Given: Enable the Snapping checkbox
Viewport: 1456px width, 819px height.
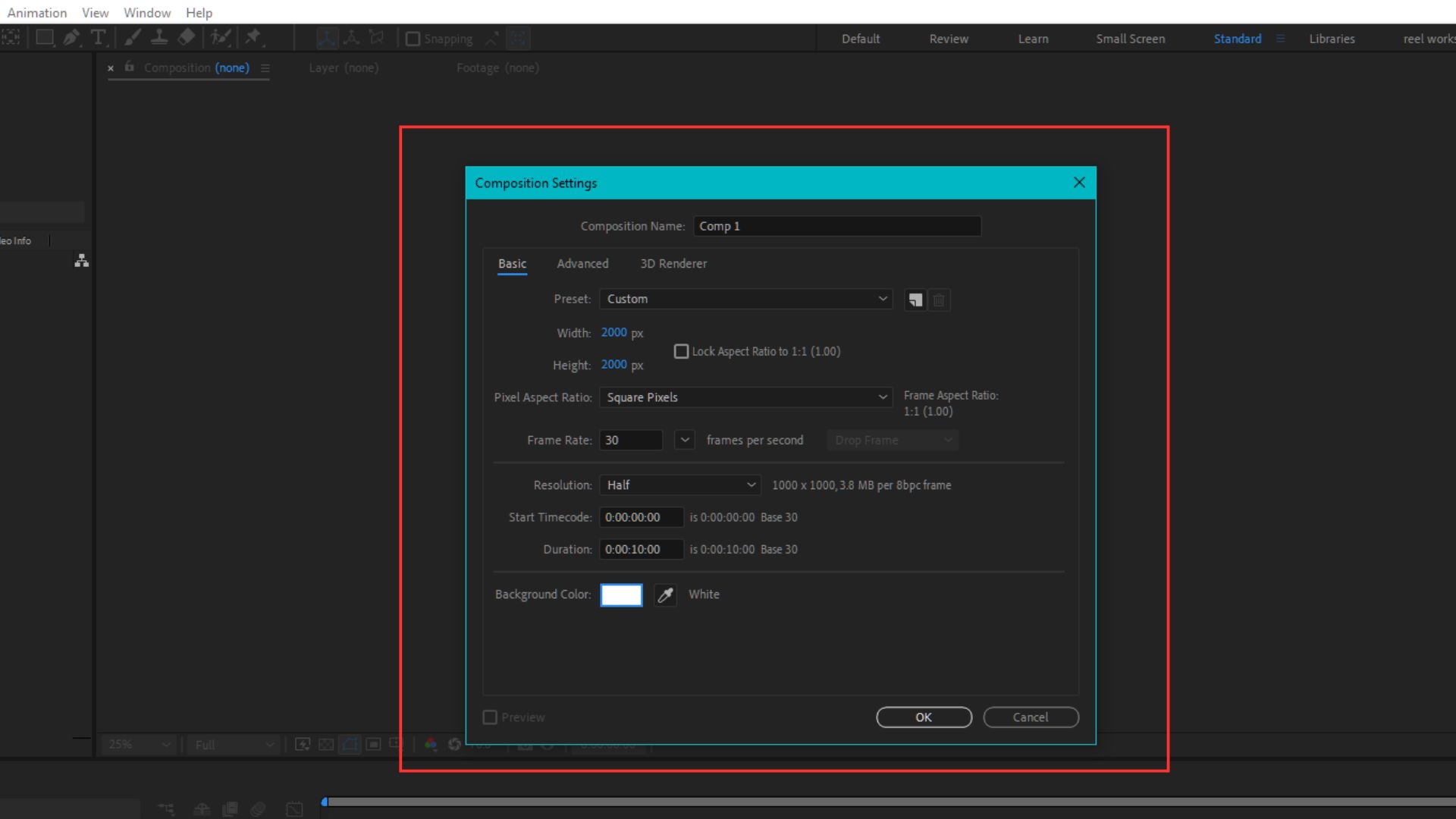Looking at the screenshot, I should (x=413, y=38).
